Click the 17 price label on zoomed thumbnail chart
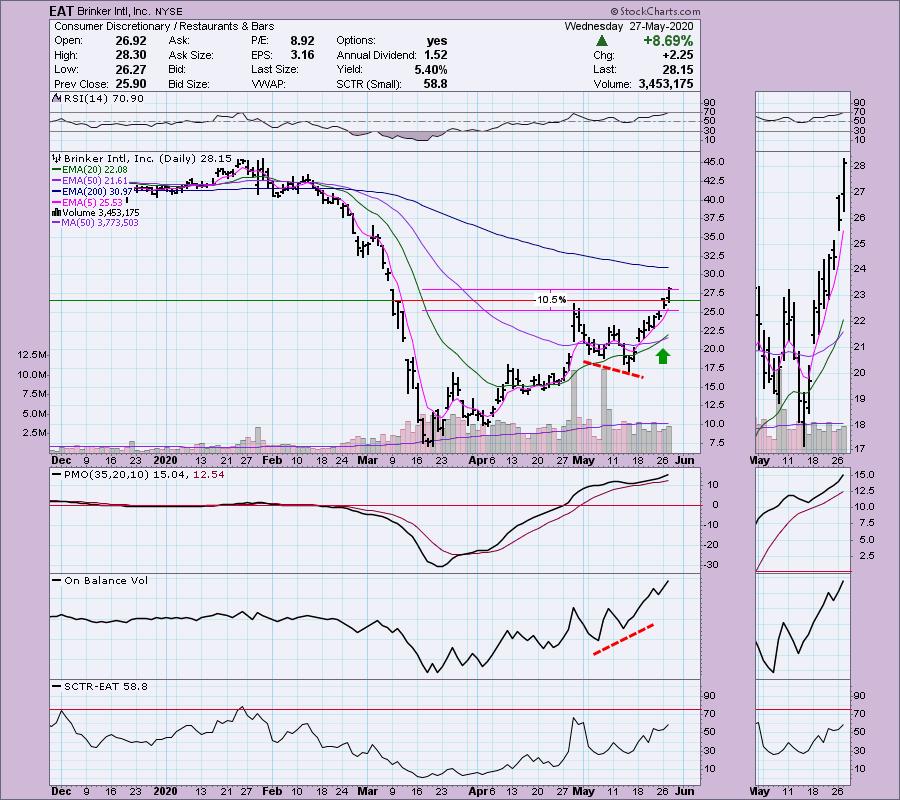900x800 pixels. pos(859,449)
